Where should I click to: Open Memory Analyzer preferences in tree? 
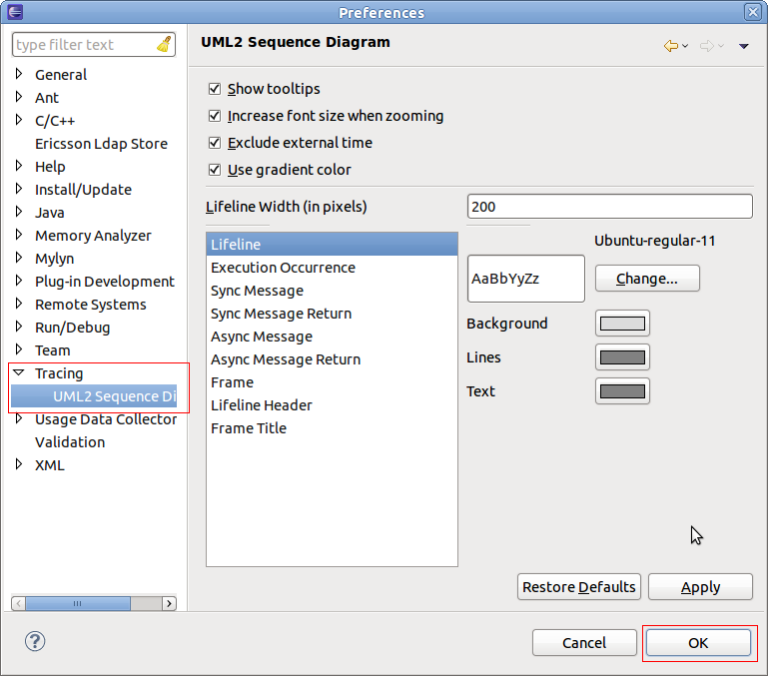coord(93,236)
